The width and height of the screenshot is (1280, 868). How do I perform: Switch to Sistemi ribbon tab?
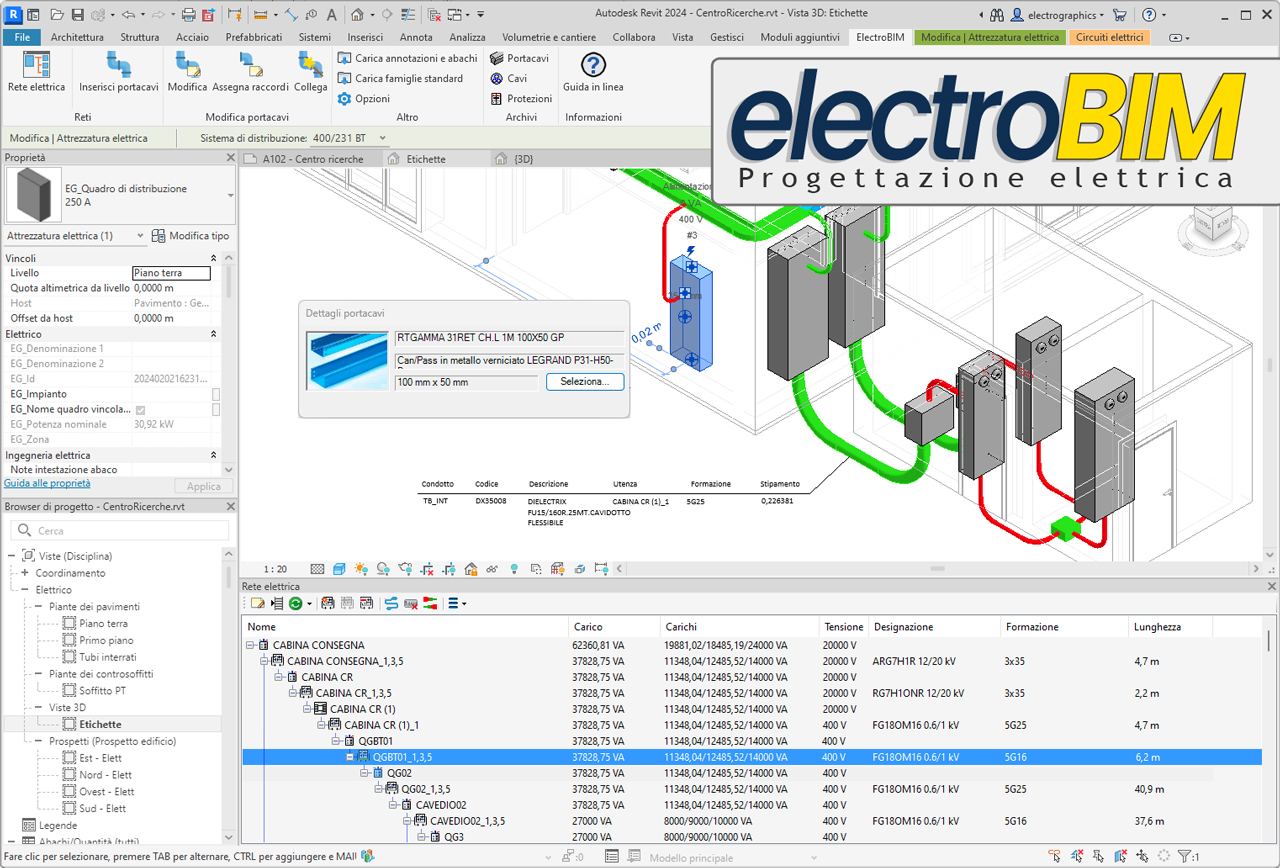click(314, 37)
